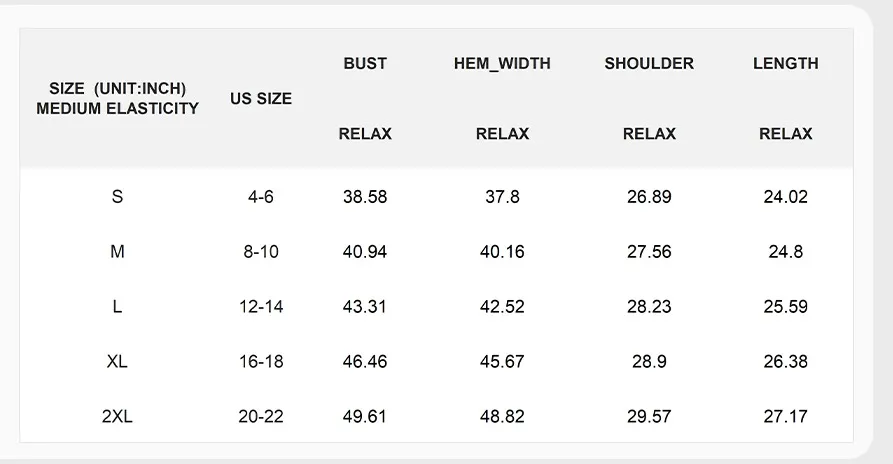Select hem width value 40.16
This screenshot has height=464, width=893.
tap(502, 252)
